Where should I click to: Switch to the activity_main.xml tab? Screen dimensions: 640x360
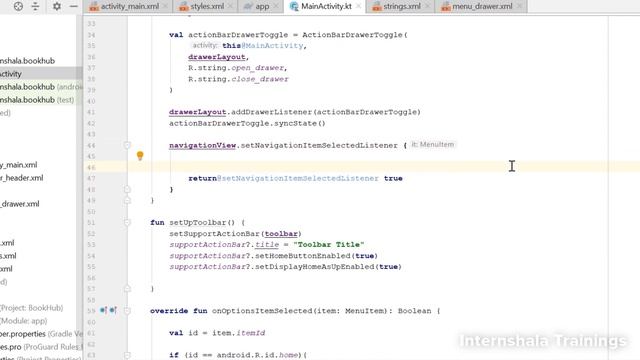coord(130,6)
